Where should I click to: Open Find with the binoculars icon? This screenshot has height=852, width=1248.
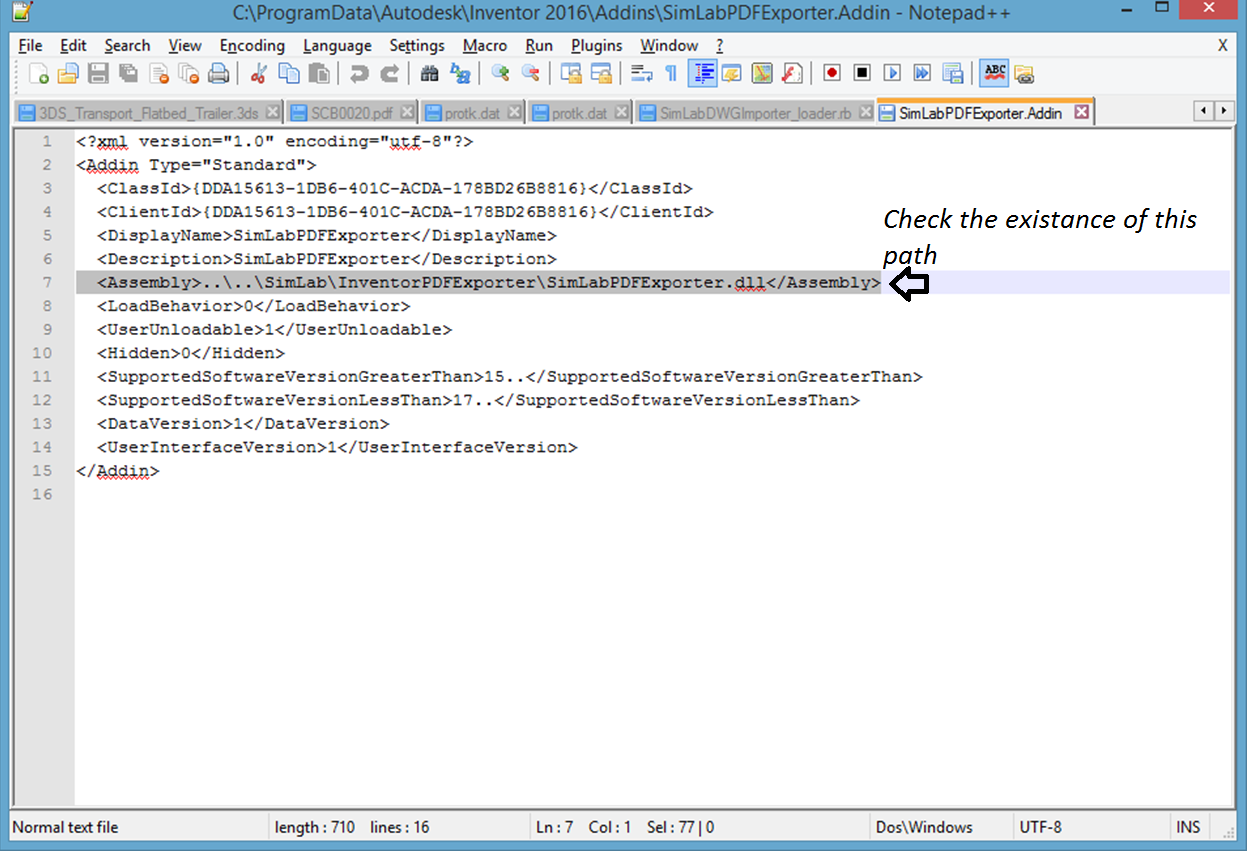(430, 73)
